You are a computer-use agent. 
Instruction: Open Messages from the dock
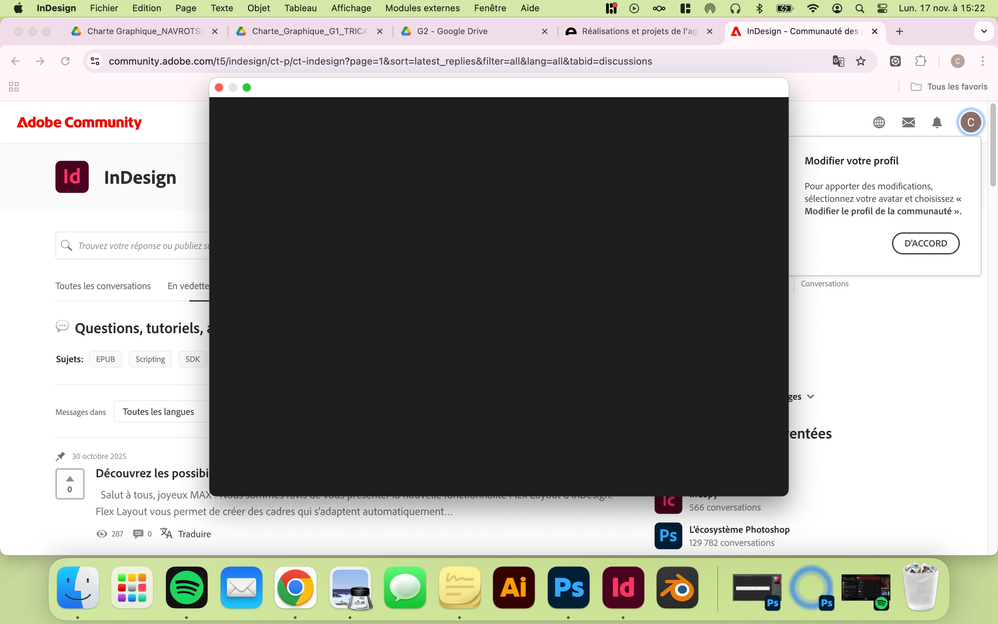(x=405, y=587)
